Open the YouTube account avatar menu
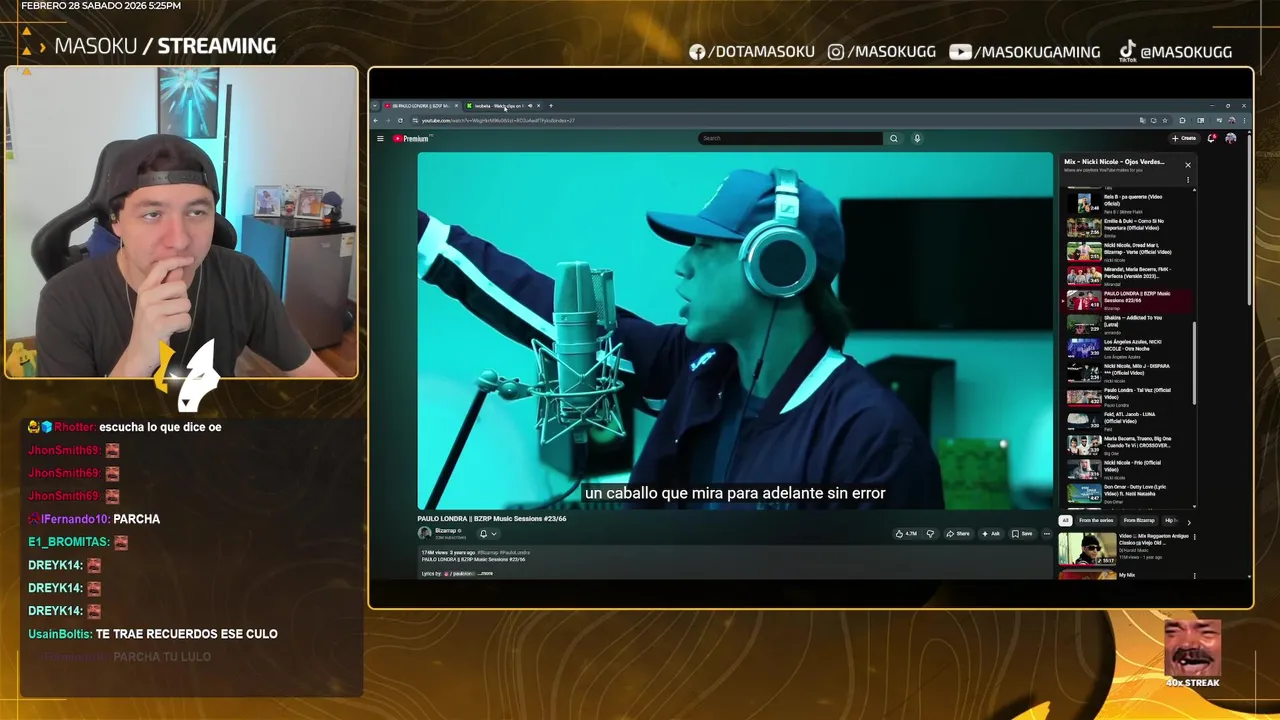The width and height of the screenshot is (1280, 720). pos(1231,138)
